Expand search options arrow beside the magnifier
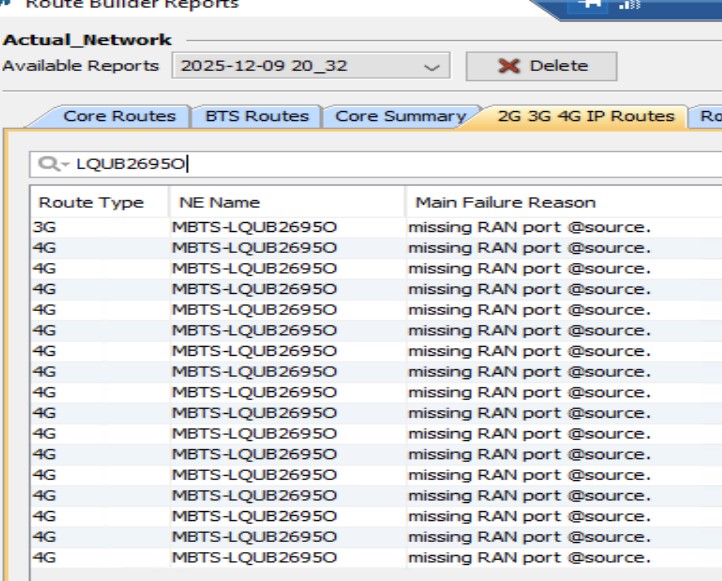The height and width of the screenshot is (581, 722). point(62,165)
